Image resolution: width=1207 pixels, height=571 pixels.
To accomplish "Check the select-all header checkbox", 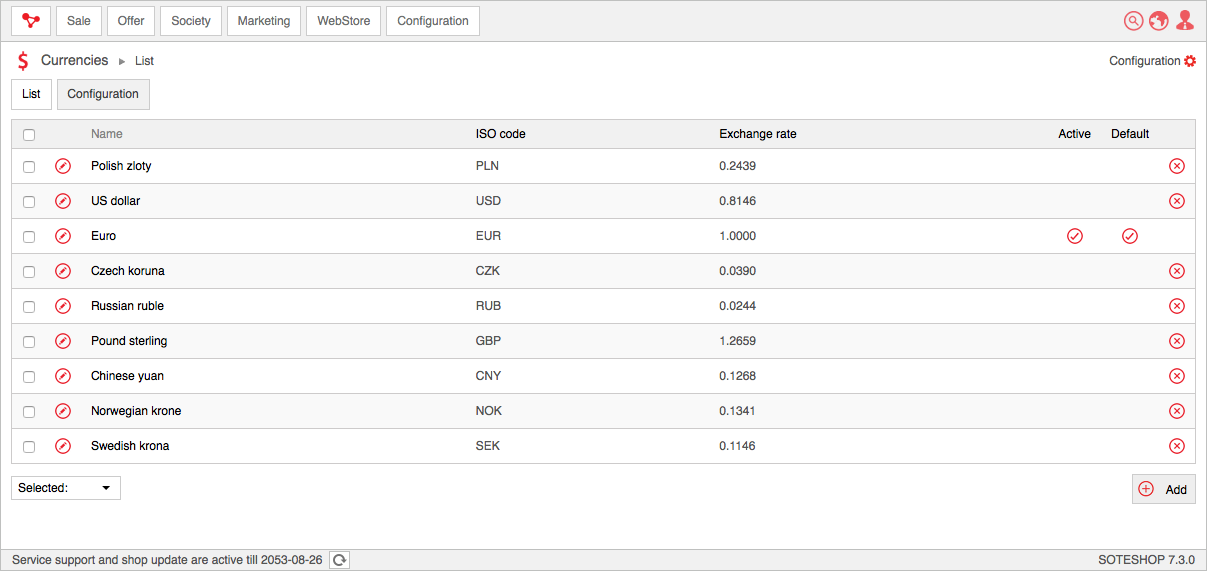I will [29, 135].
